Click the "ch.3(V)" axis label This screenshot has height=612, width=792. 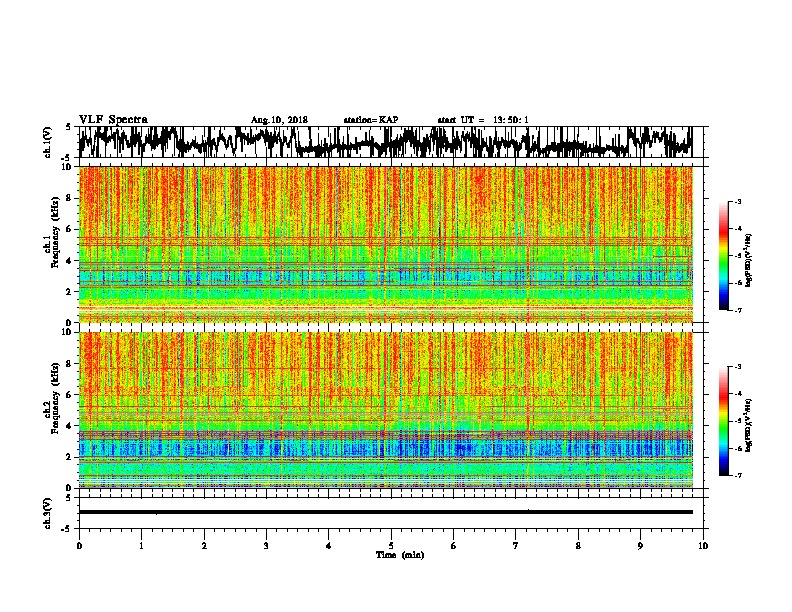click(47, 513)
